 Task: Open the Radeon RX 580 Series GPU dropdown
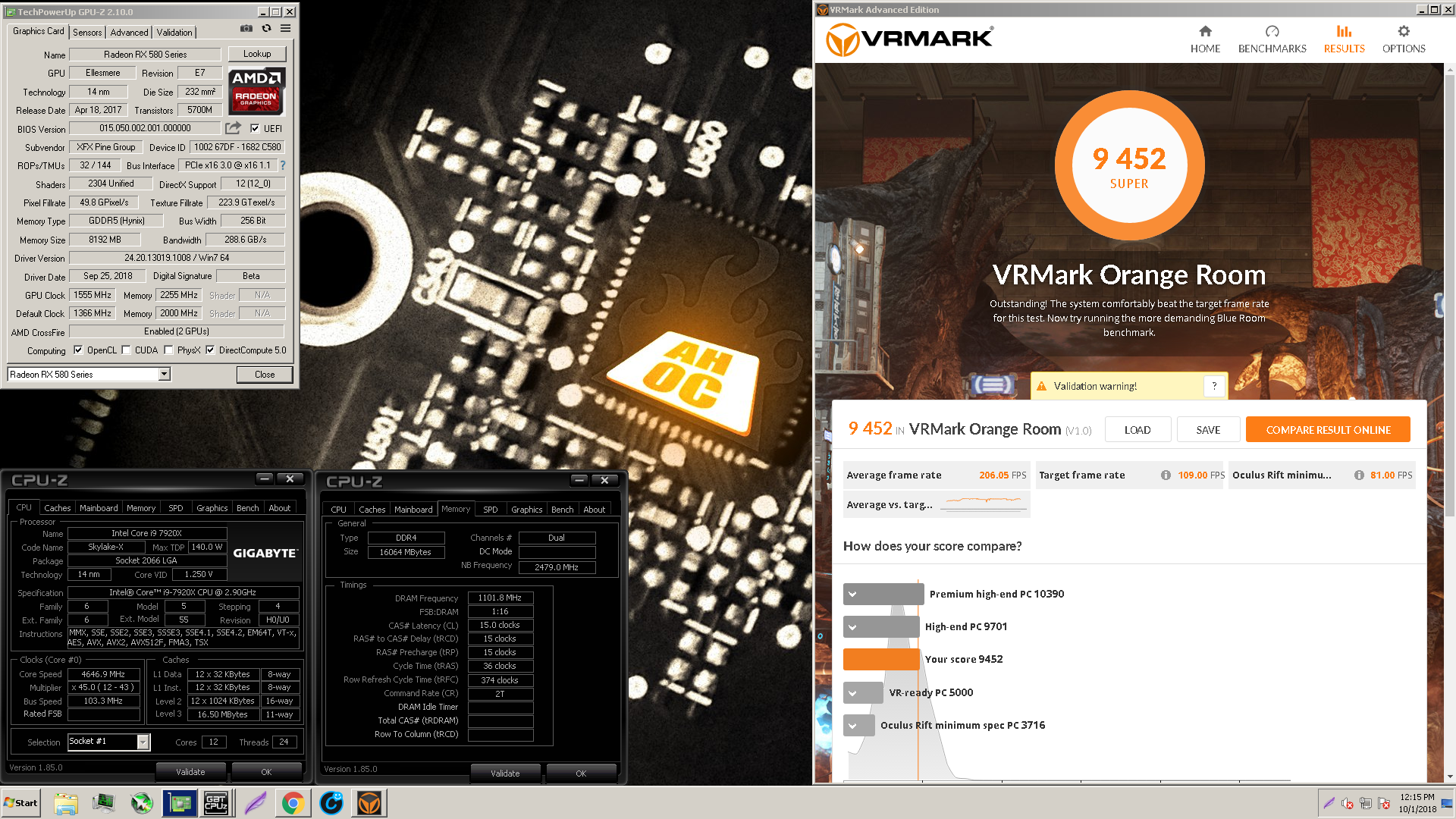coord(164,375)
